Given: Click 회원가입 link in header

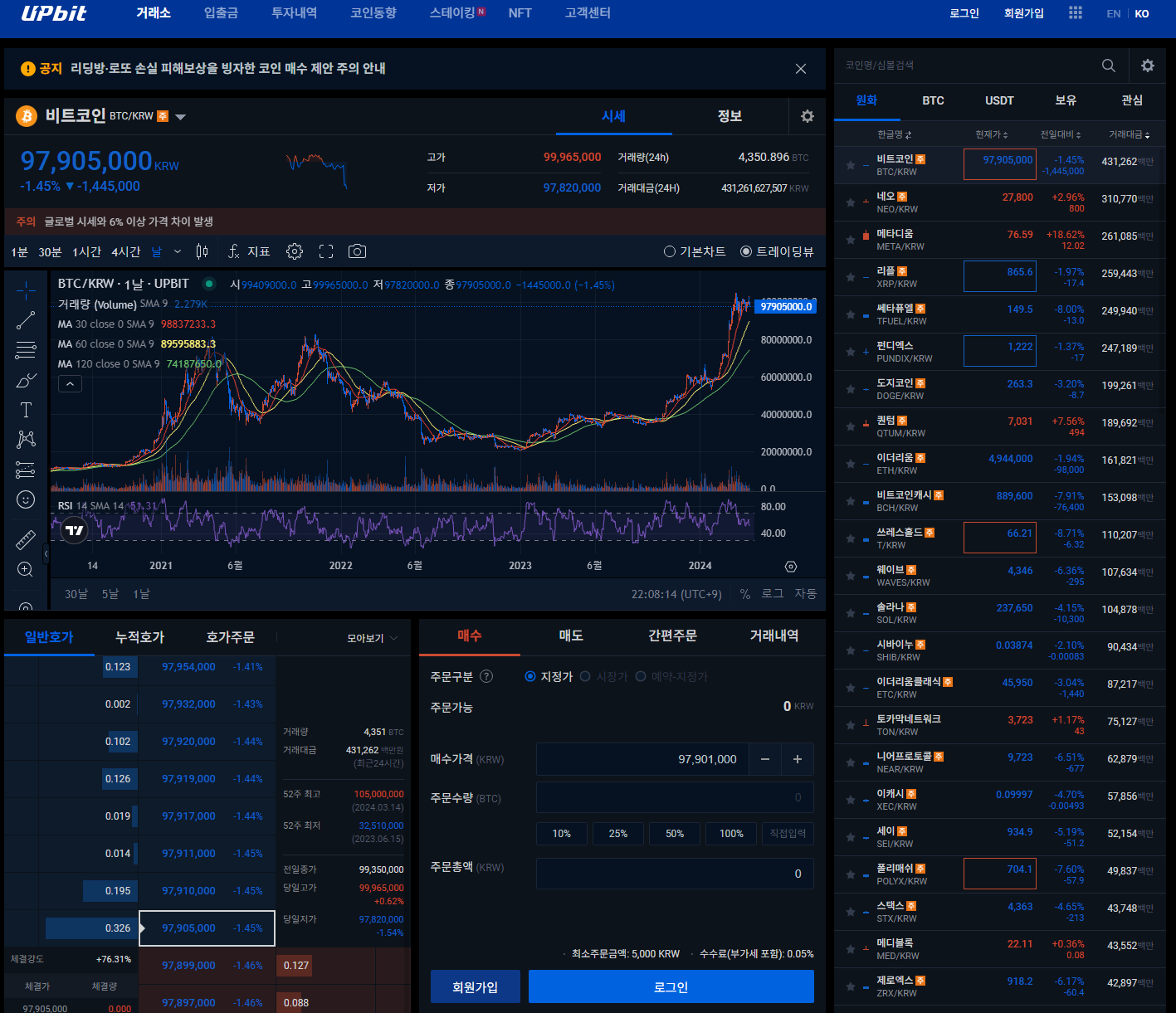Looking at the screenshot, I should tap(1024, 13).
